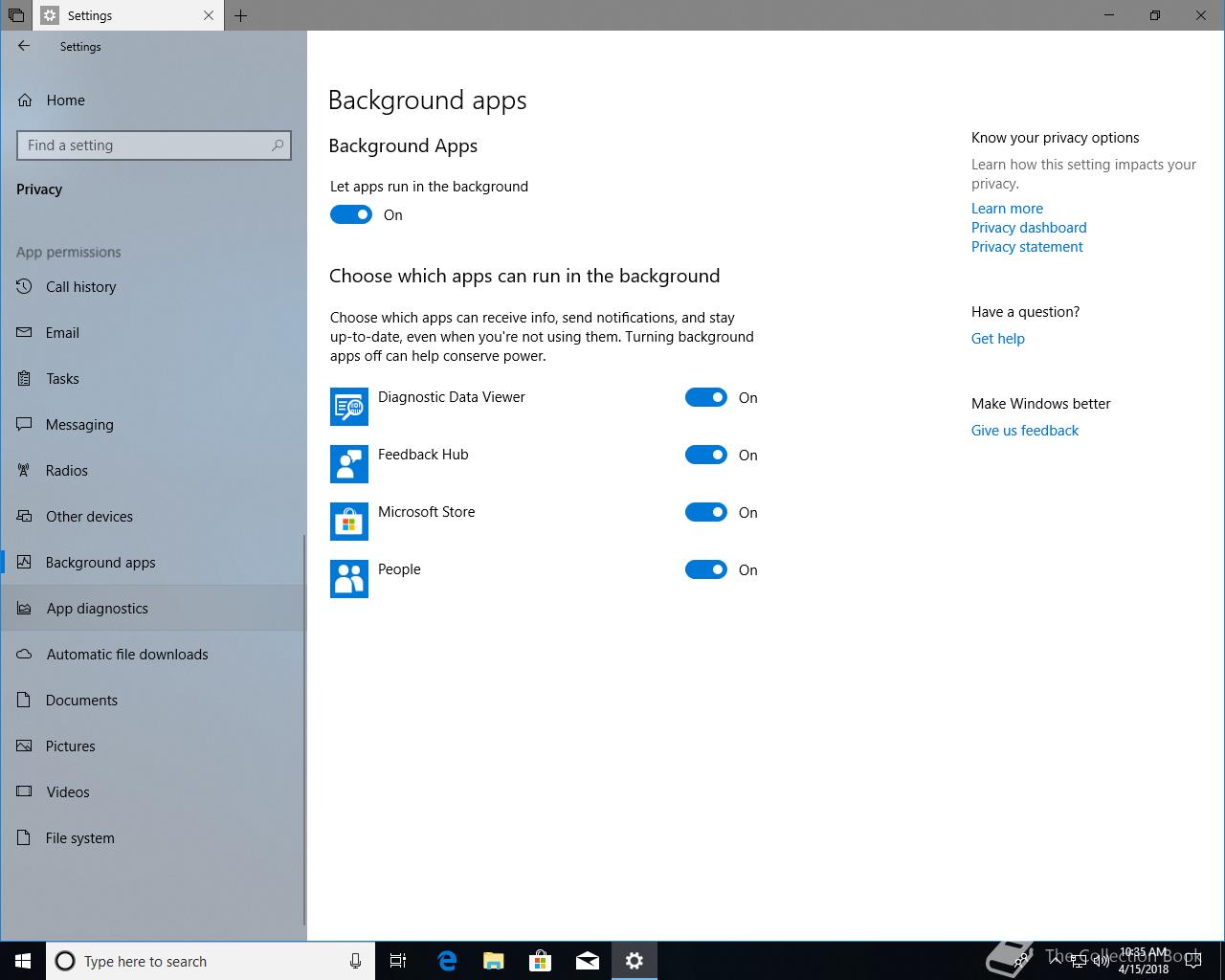
Task: Click the search magnifier in Find a setting
Action: click(278, 145)
